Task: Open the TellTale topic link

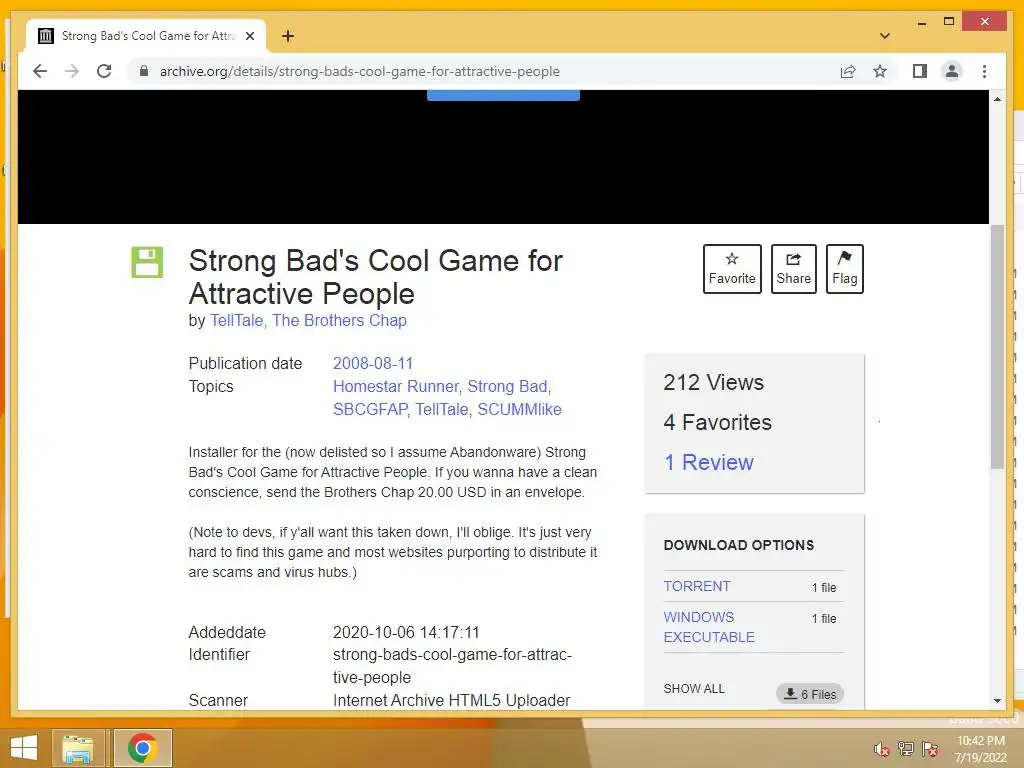Action: pos(441,409)
